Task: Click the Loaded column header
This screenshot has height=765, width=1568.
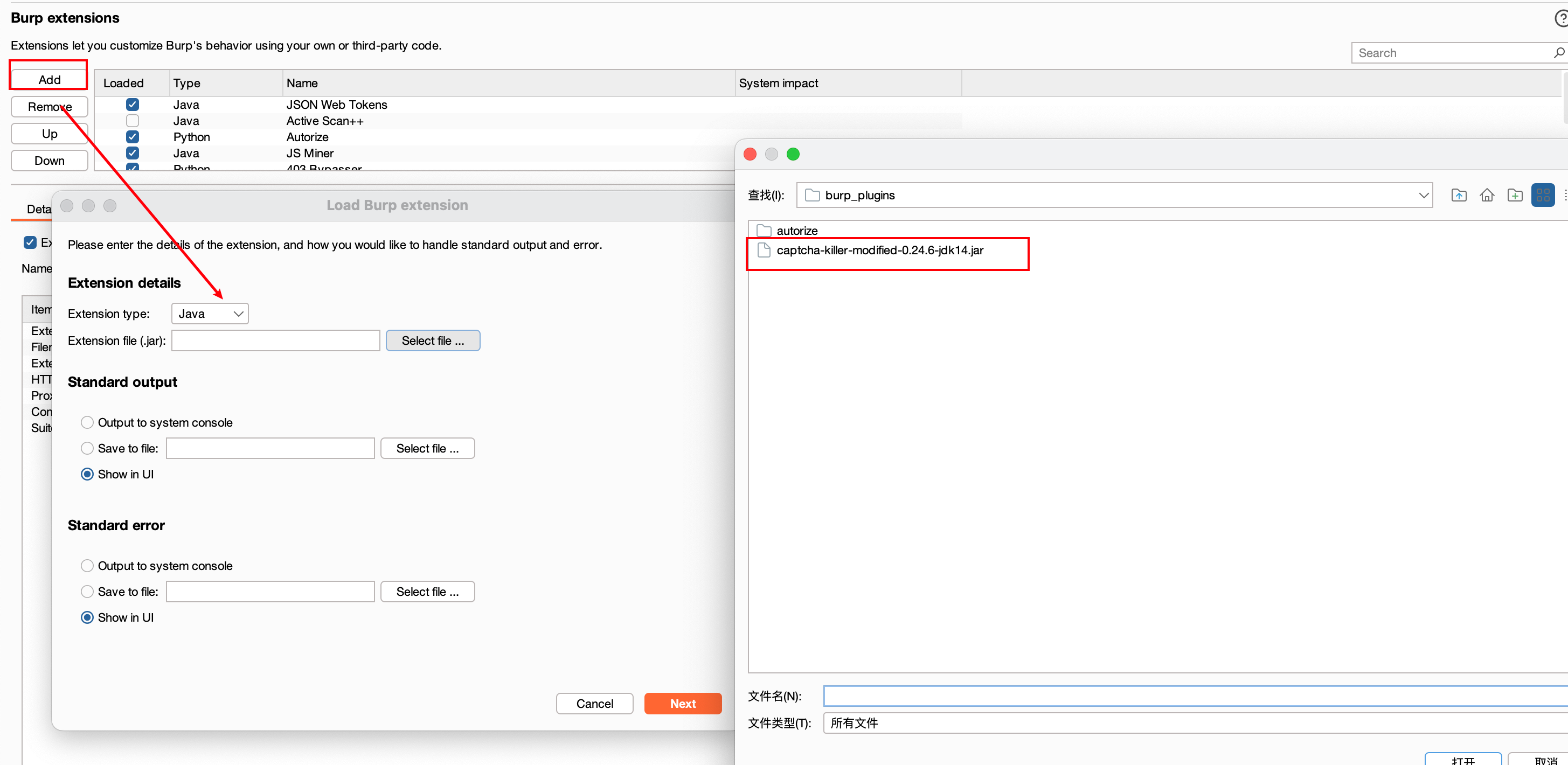Action: [x=132, y=84]
